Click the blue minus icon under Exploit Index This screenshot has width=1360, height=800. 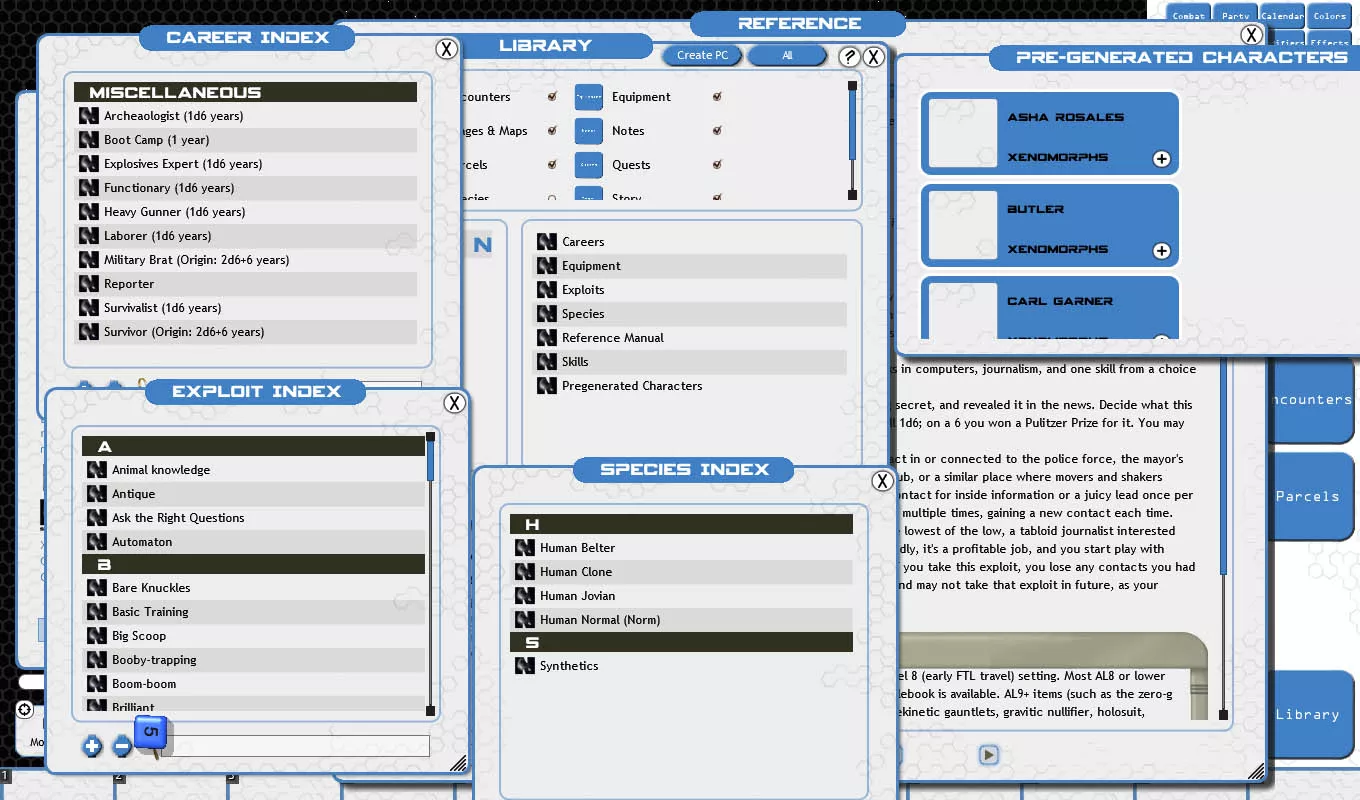click(122, 746)
